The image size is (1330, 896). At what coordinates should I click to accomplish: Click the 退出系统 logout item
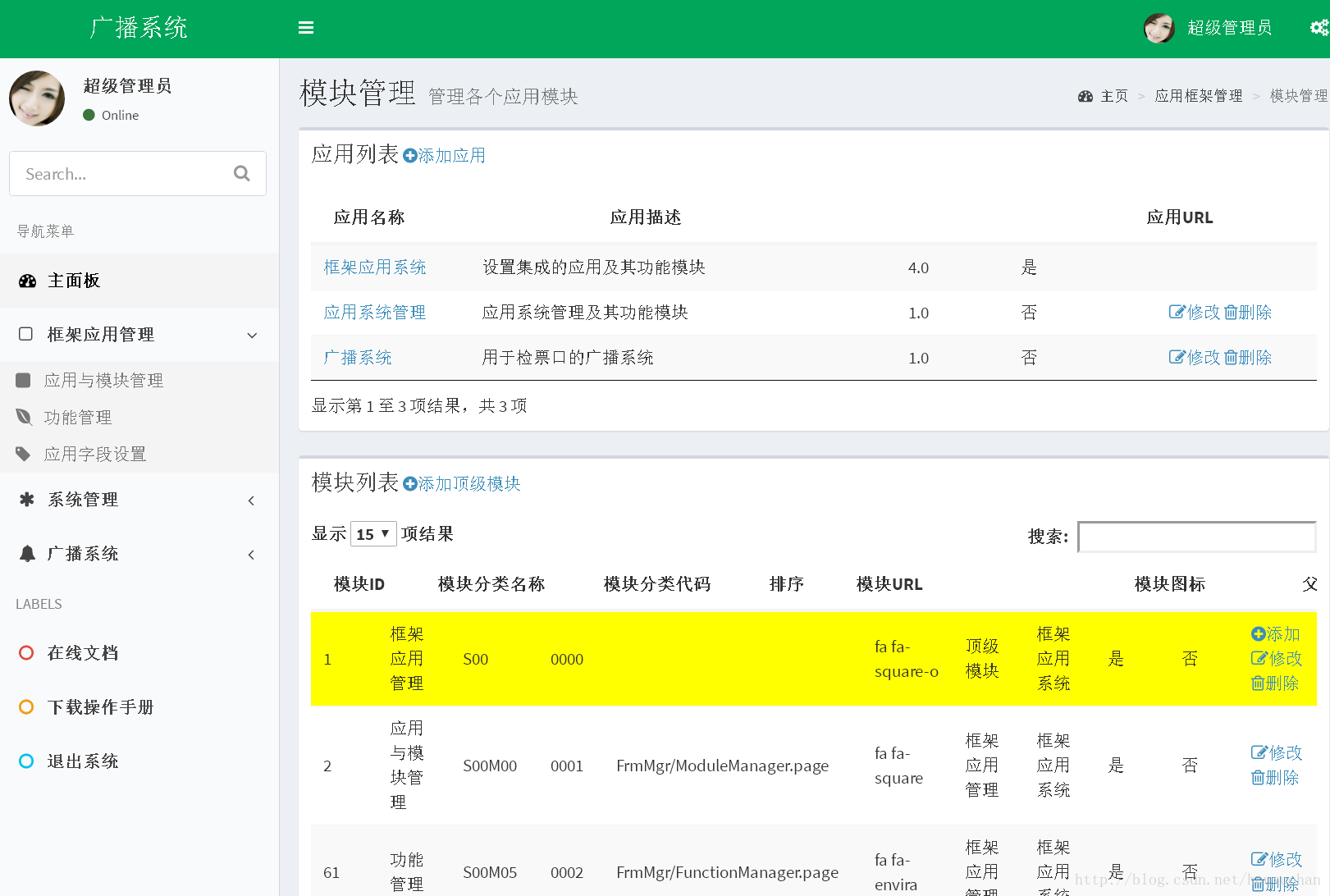[82, 761]
